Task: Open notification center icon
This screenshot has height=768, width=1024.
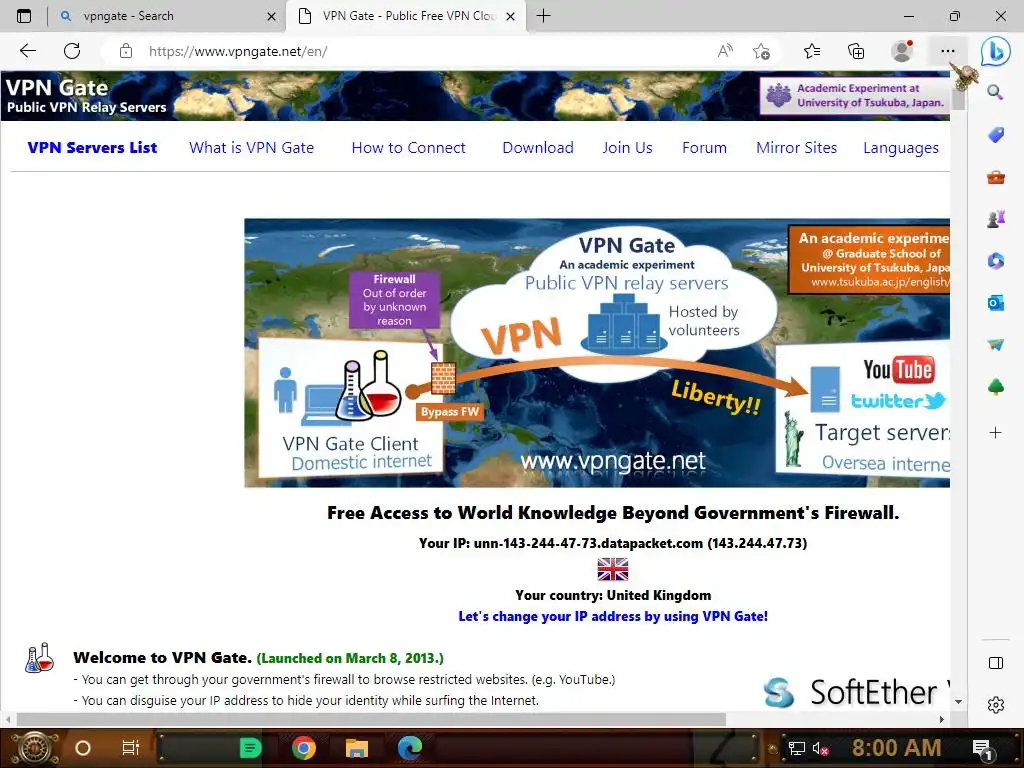Action: tap(983, 748)
